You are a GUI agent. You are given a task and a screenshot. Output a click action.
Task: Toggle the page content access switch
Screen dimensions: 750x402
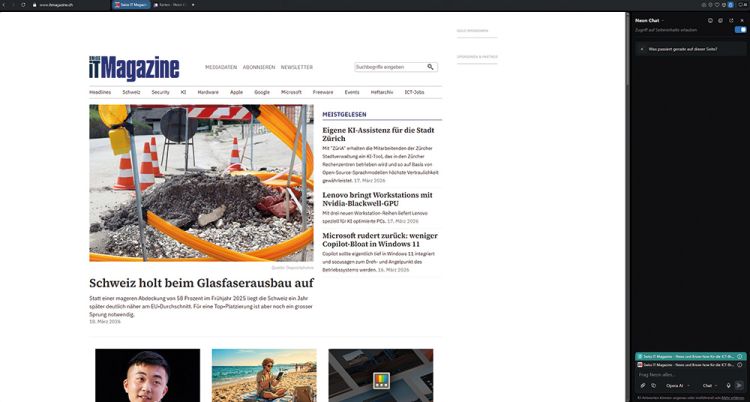[740, 31]
